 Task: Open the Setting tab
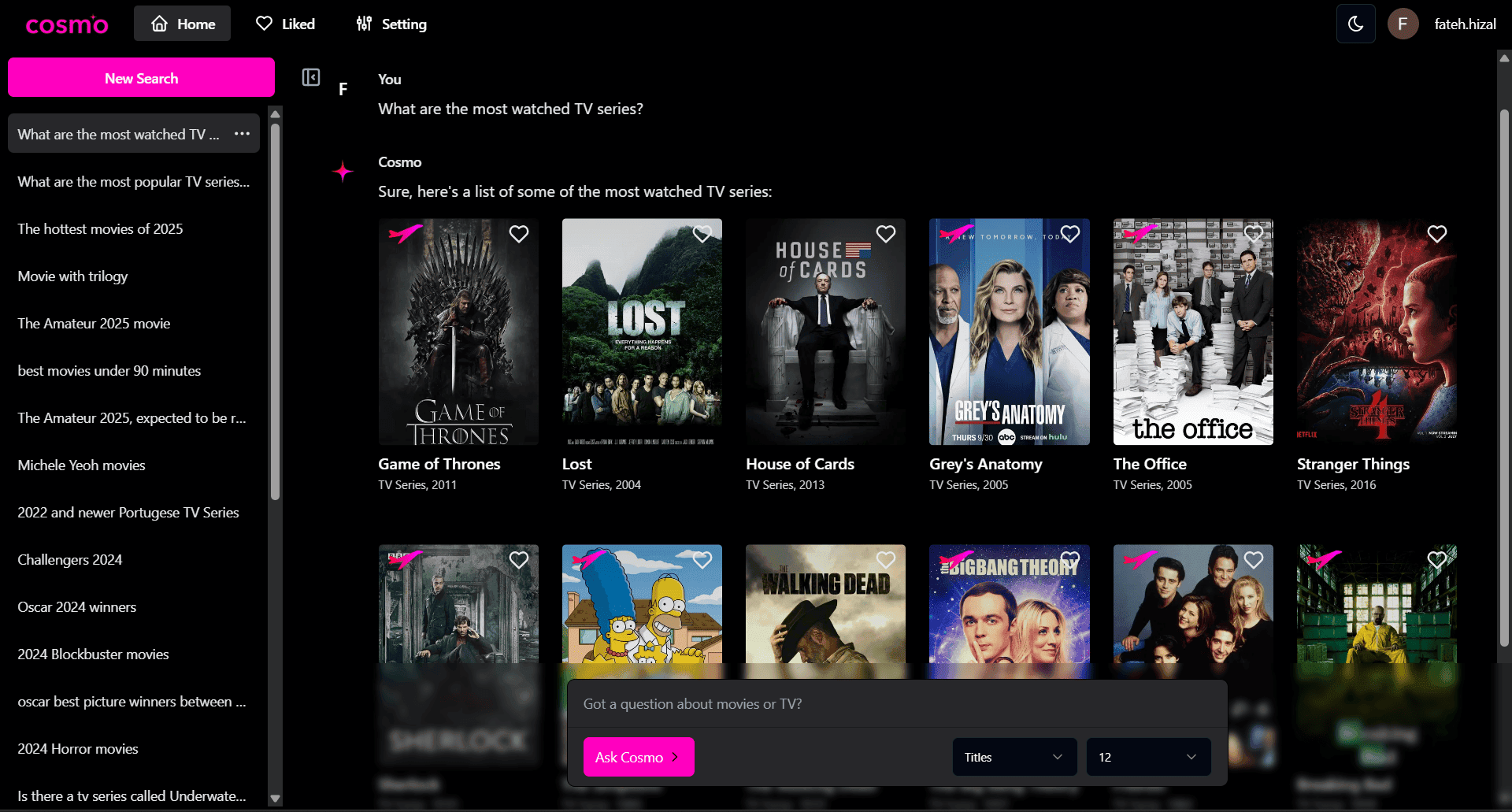point(391,24)
